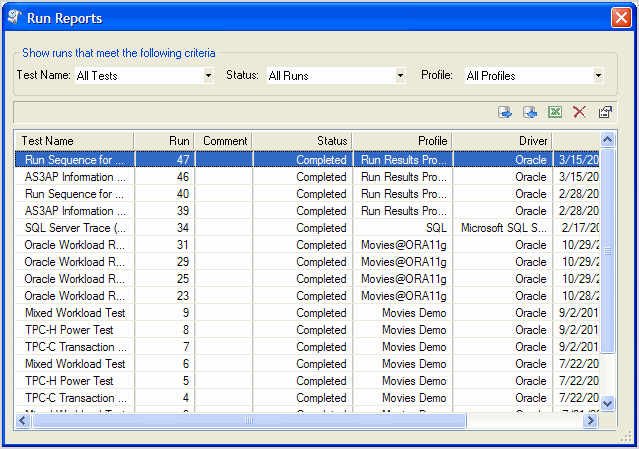Screen dimensions: 639x449
Task: Open the Status filter dropdown
Action: [x=400, y=75]
